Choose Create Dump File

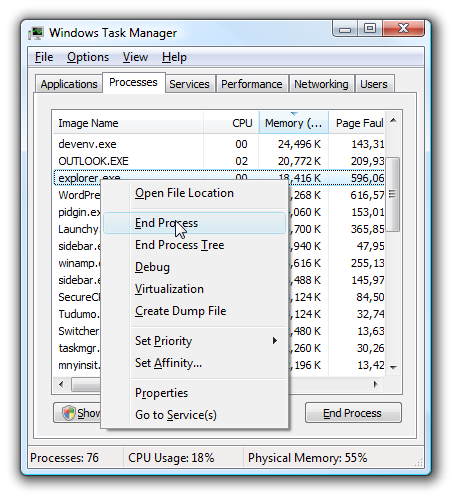click(x=195, y=311)
